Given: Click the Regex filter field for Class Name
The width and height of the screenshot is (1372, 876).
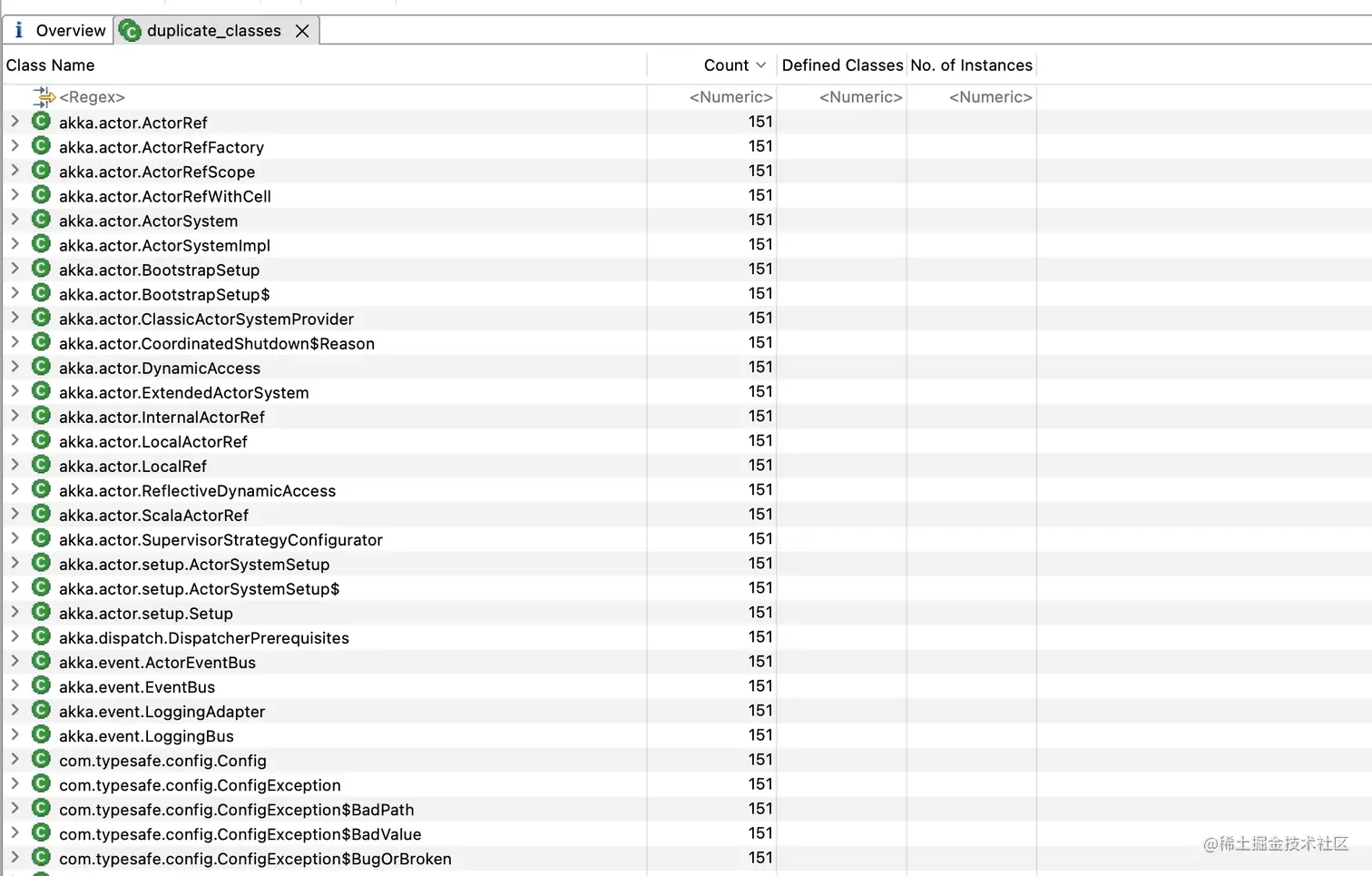Looking at the screenshot, I should pos(92,97).
